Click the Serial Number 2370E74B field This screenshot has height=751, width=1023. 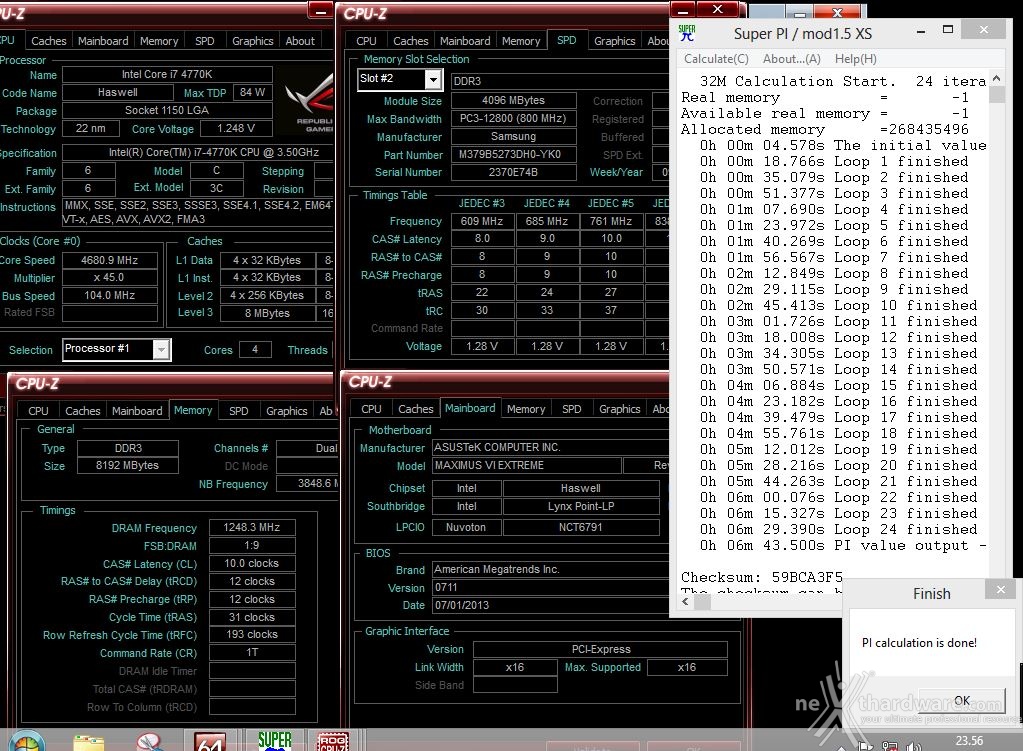tap(513, 172)
